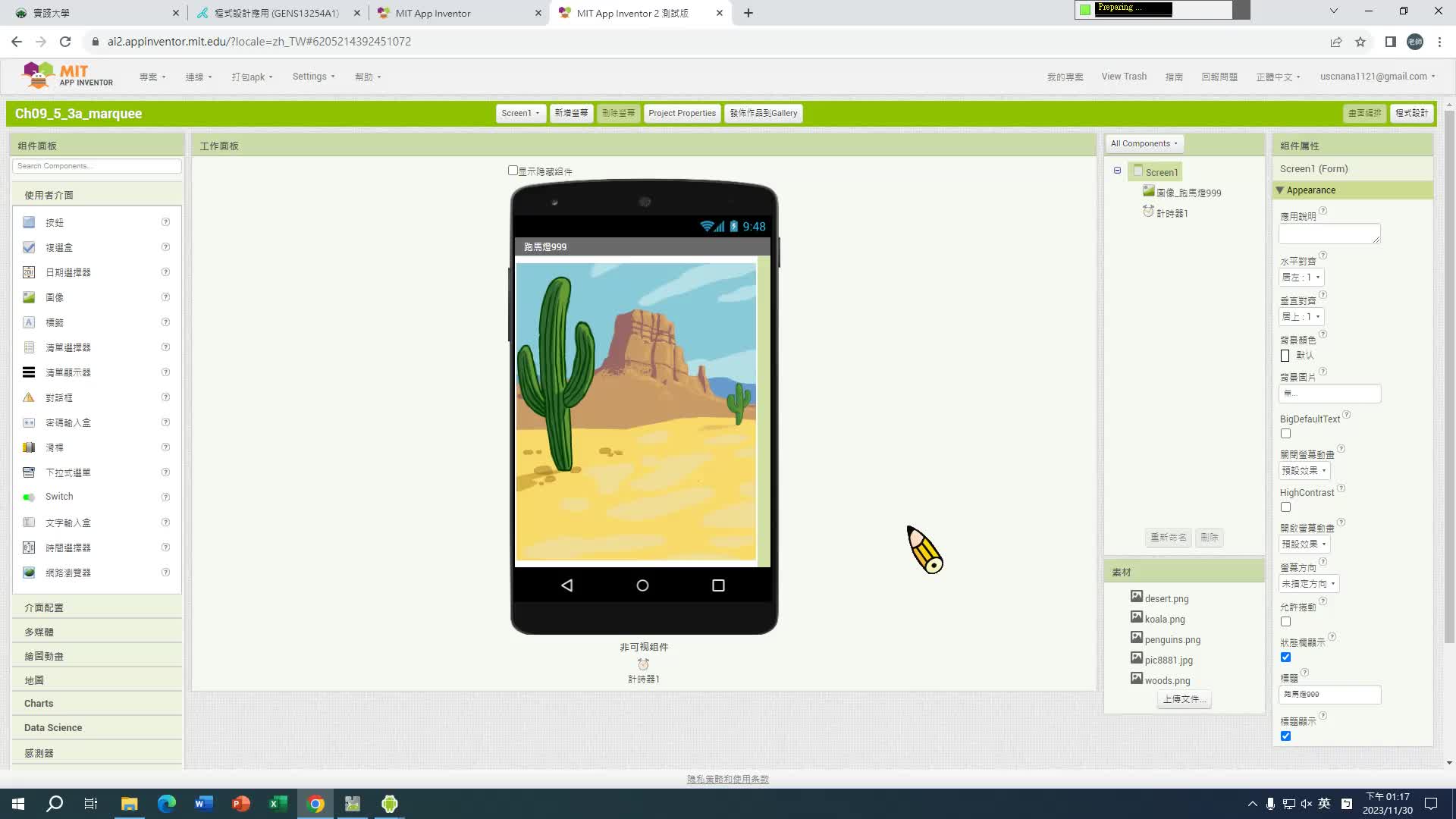Screen dimensions: 1456x819
Task: Select the PasswordTextBox component icon
Action: 29,422
